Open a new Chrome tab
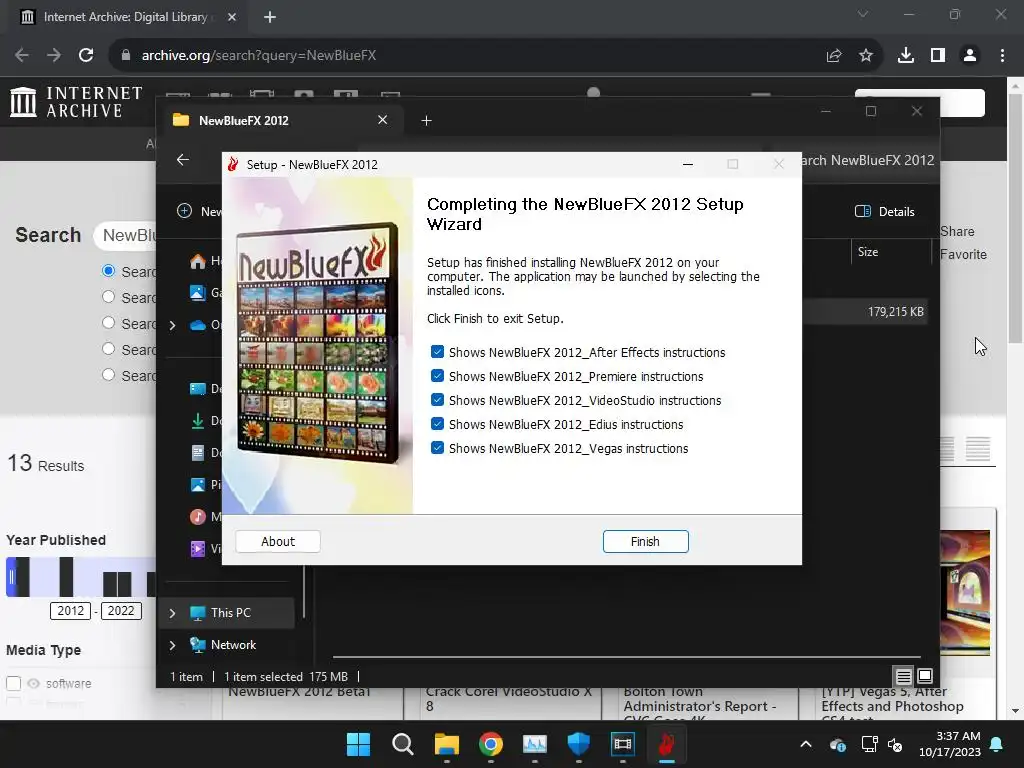Screen dimensions: 1024x768 tap(270, 17)
